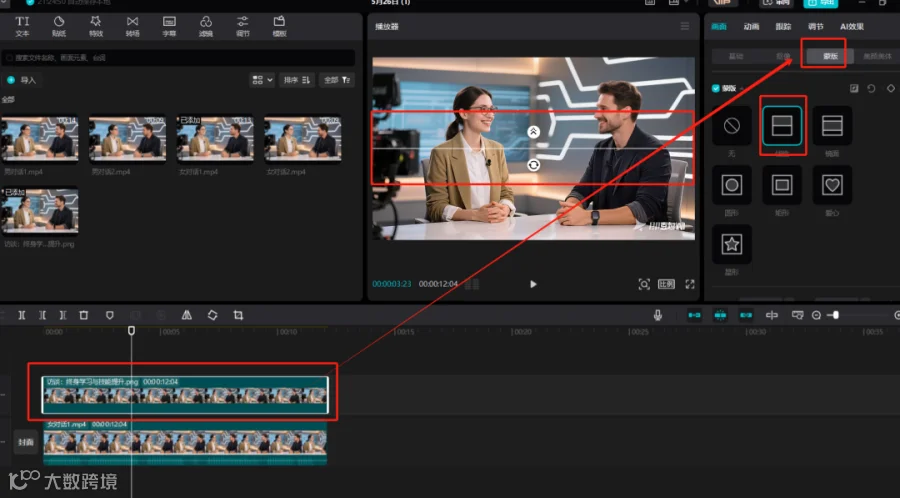Image resolution: width=900 pixels, height=498 pixels.
Task: Pick the star 星形 mask shape
Action: 732,245
